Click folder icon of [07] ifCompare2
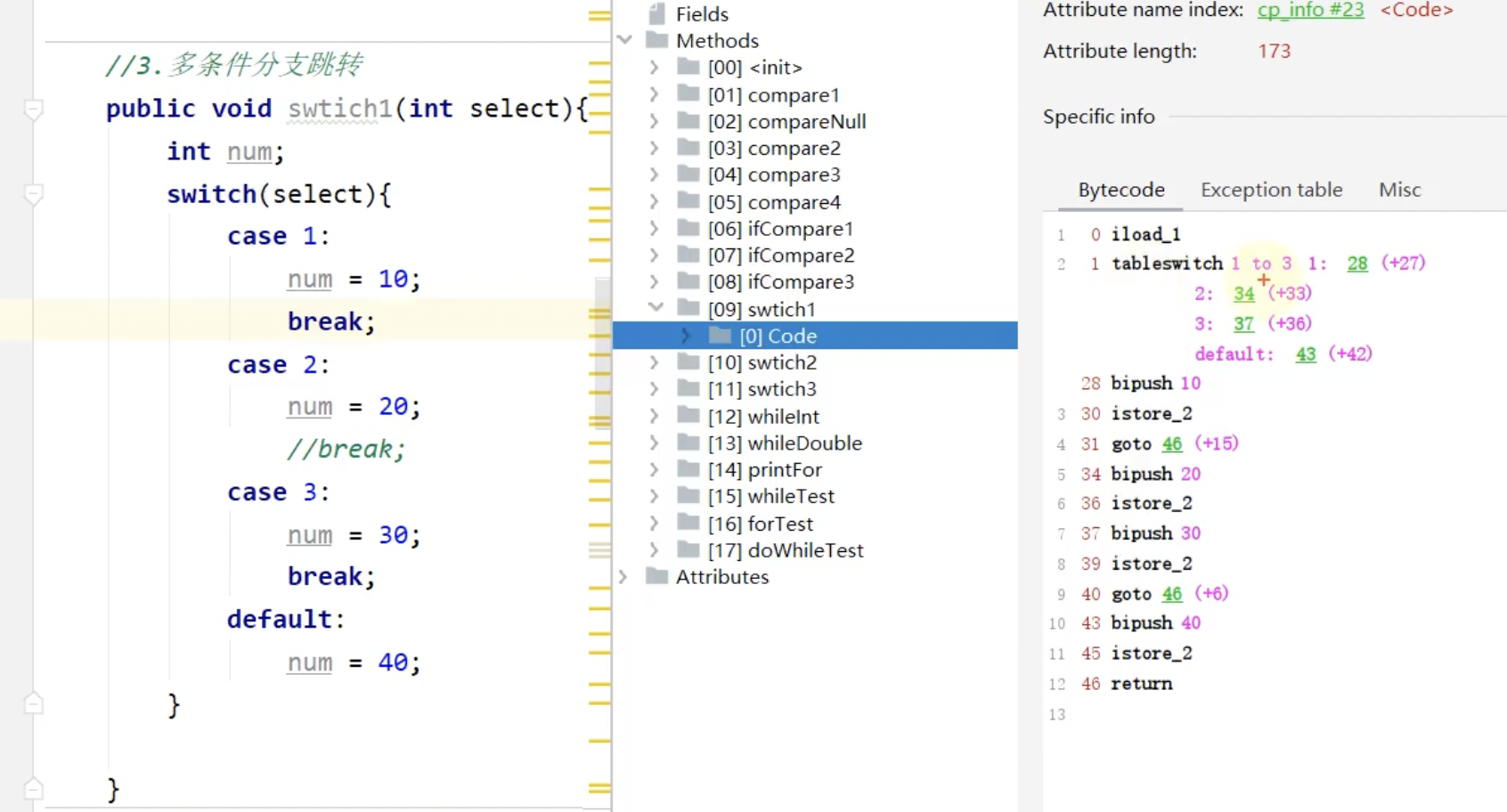Screen dimensions: 1507x812 coord(688,255)
